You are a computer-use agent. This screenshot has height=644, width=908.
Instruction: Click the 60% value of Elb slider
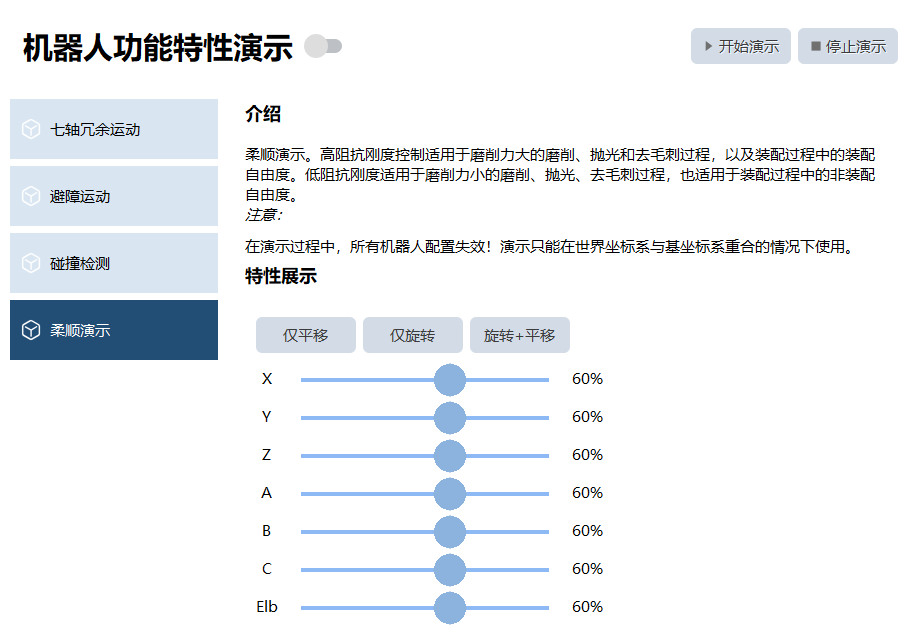pos(587,607)
